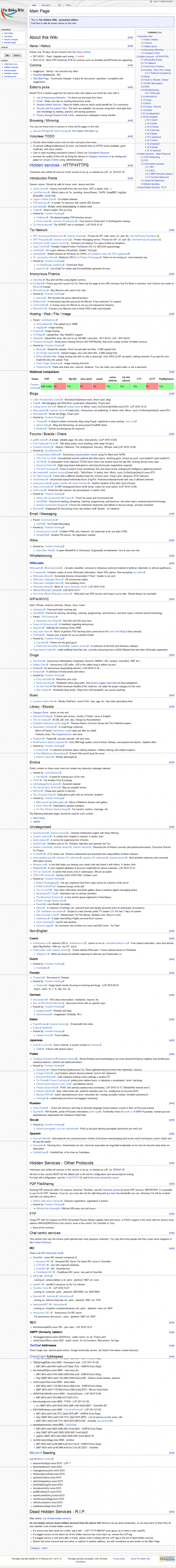Select the page tab

[x=34, y=5]
